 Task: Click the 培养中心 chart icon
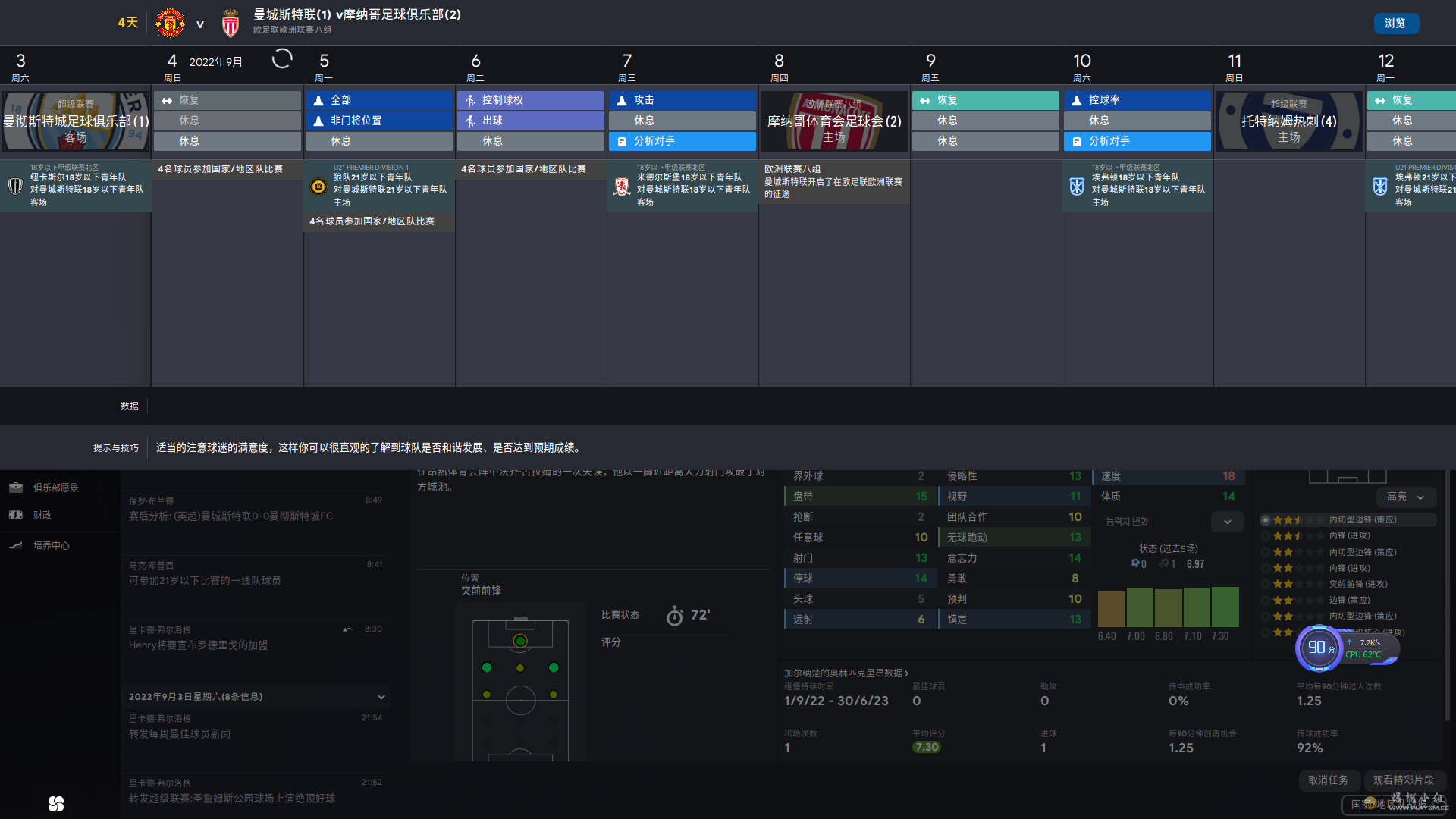coord(16,545)
